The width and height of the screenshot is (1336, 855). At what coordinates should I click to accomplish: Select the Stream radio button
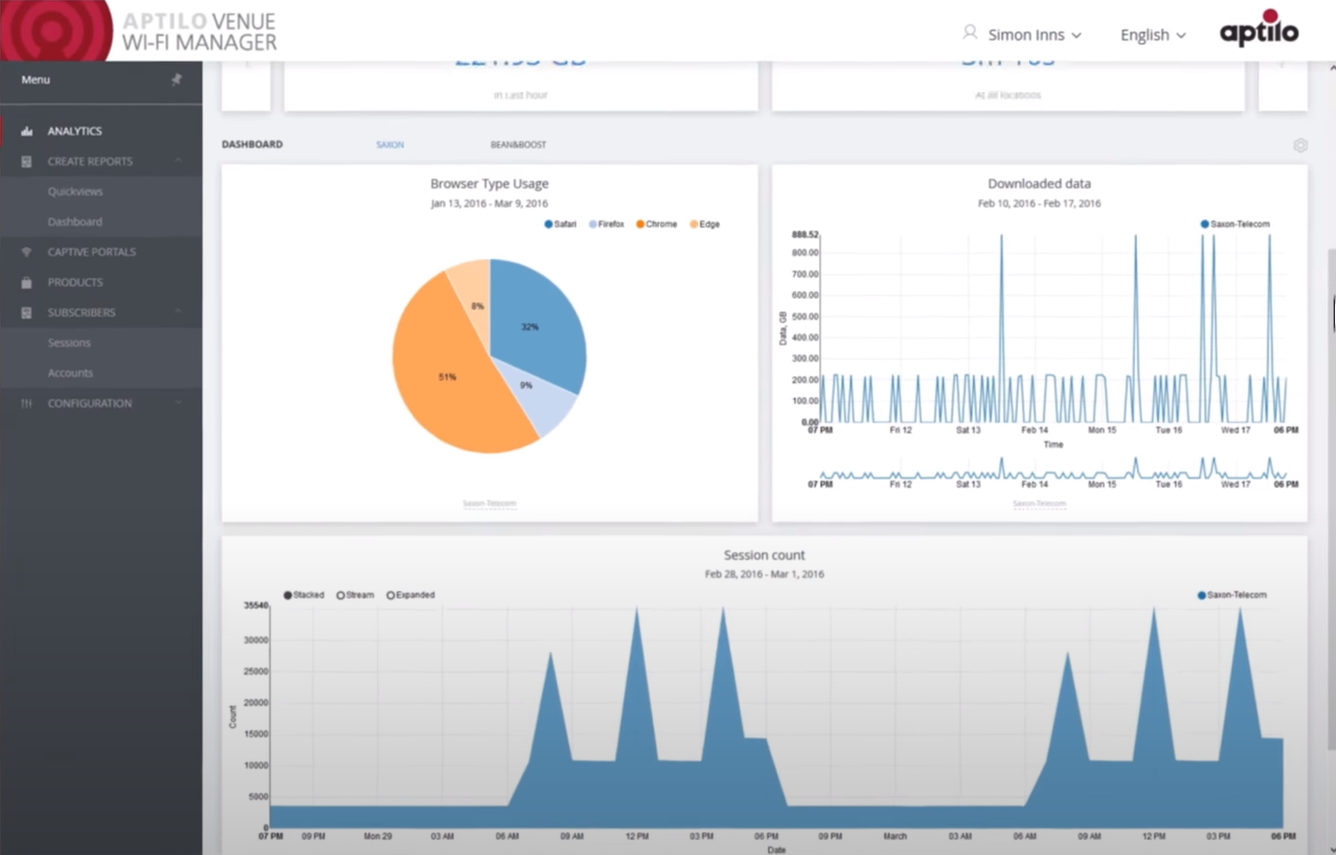tap(341, 594)
